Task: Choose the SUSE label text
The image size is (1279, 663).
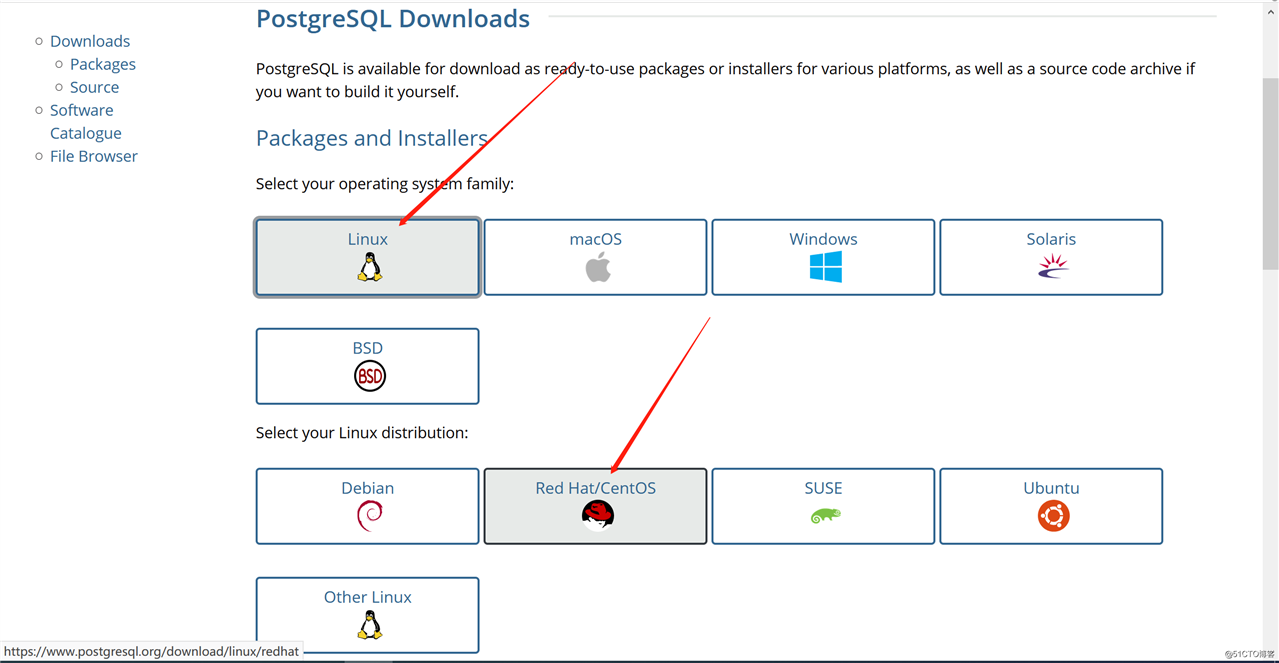Action: [x=823, y=488]
